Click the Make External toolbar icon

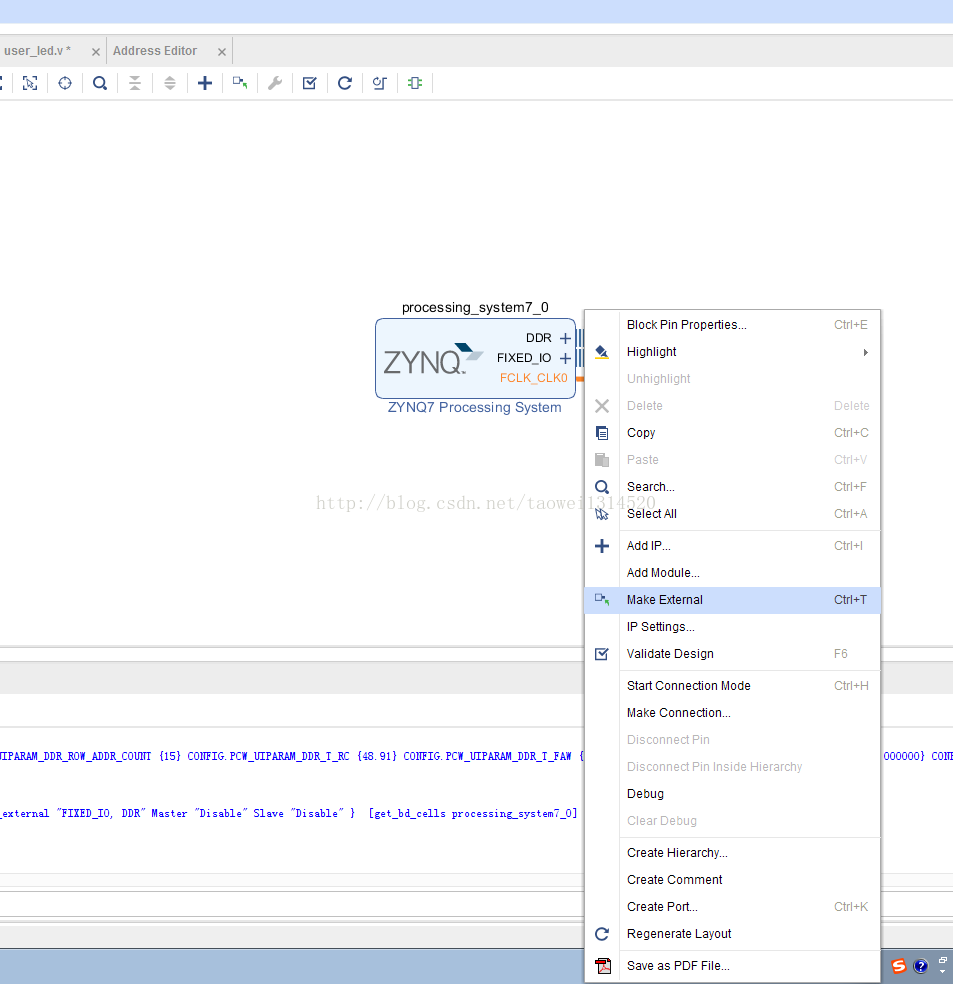tap(240, 83)
